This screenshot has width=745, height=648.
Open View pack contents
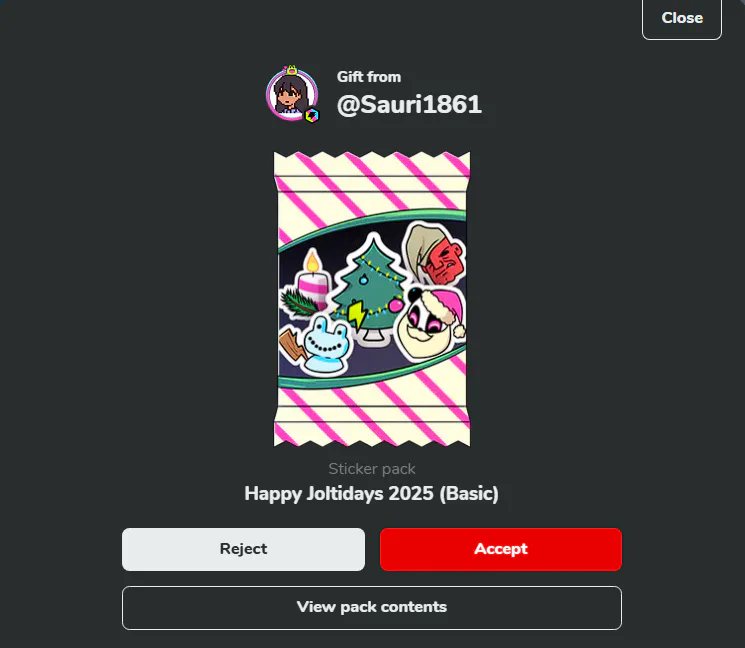click(372, 608)
